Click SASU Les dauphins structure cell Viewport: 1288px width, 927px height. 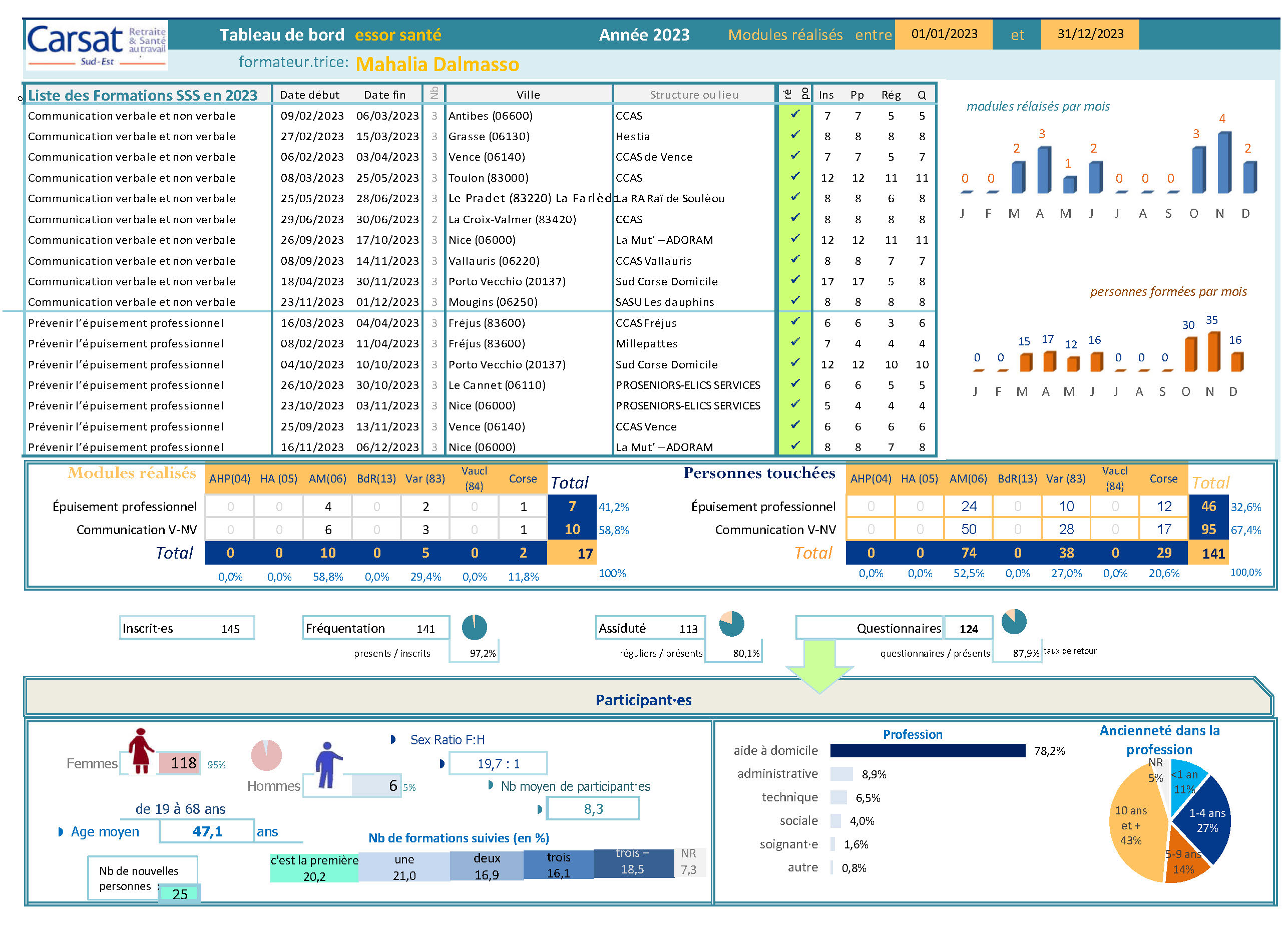pyautogui.click(x=664, y=302)
